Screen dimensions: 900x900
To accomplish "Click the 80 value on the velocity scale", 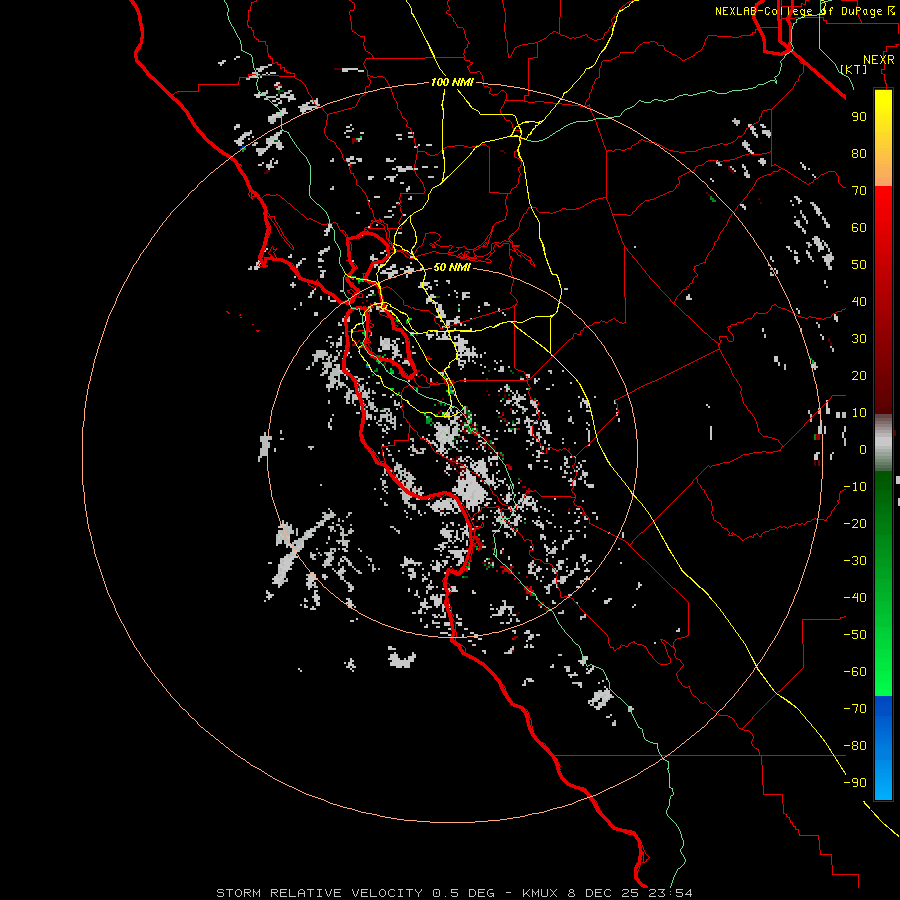I will pyautogui.click(x=859, y=153).
